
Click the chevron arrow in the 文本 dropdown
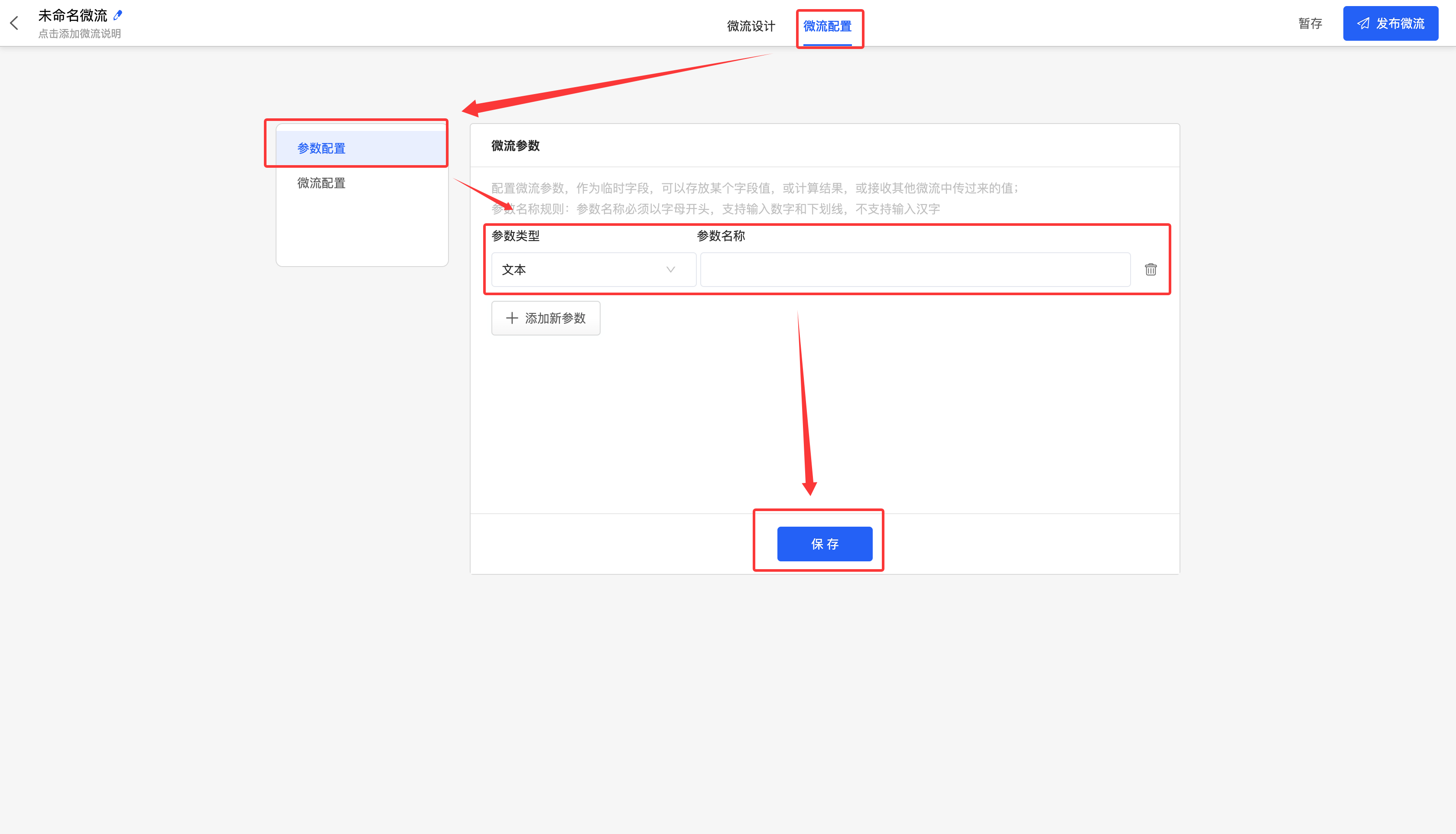click(x=670, y=269)
